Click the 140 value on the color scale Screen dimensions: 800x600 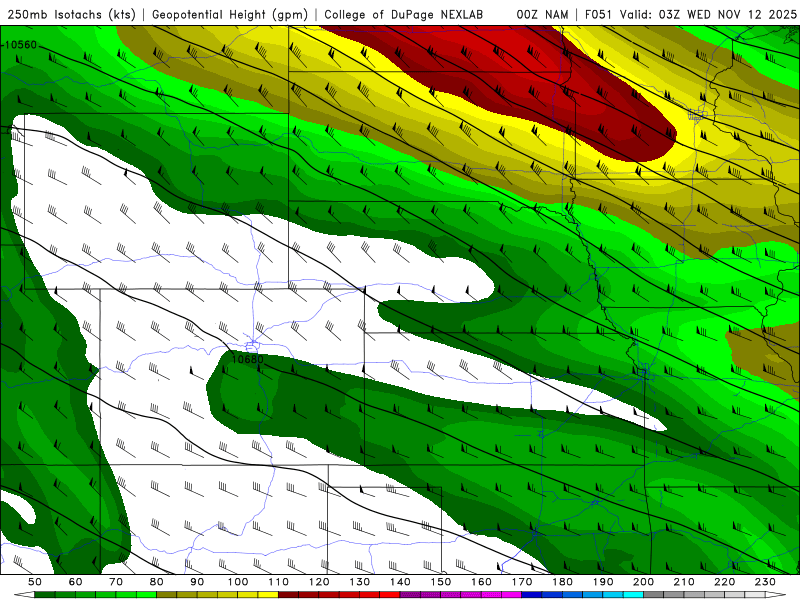(x=400, y=582)
